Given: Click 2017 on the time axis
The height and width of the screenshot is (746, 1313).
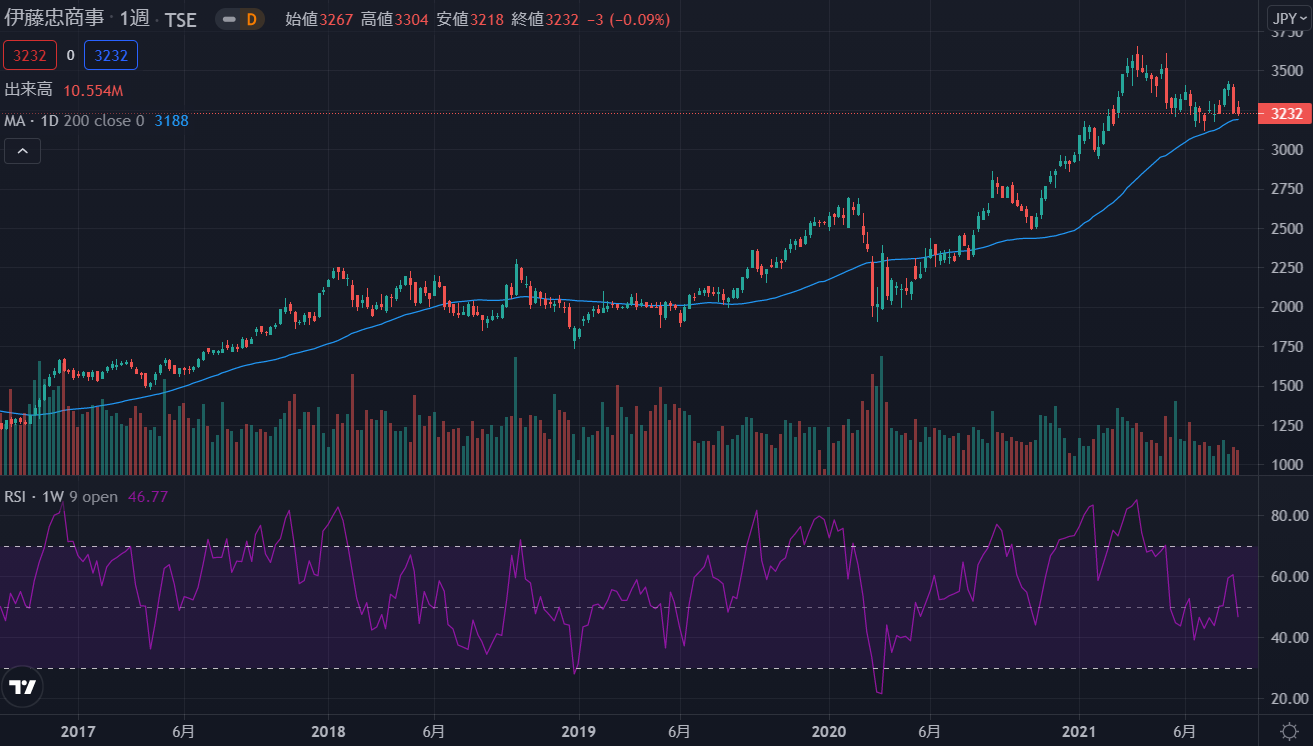Looking at the screenshot, I should click(x=77, y=731).
